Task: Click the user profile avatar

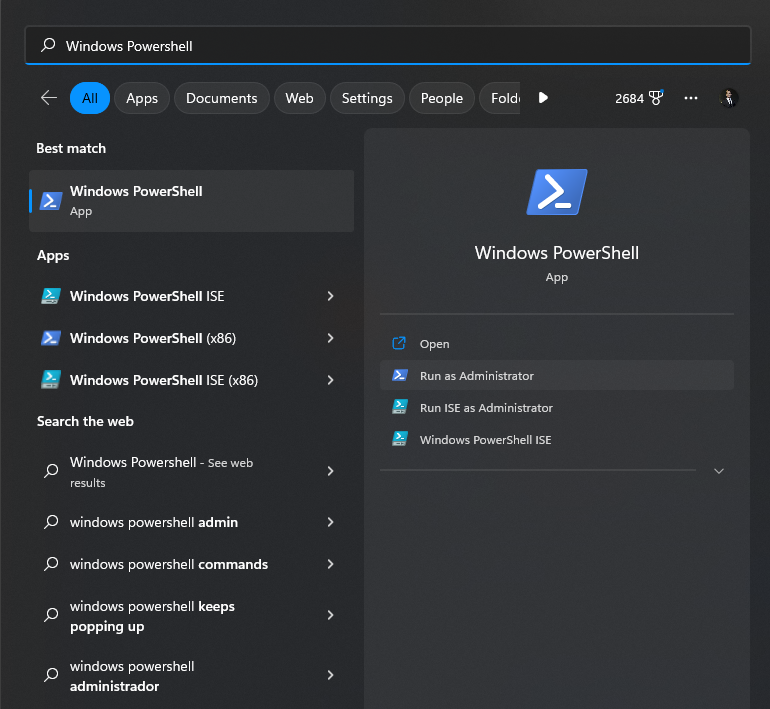Action: 729,98
